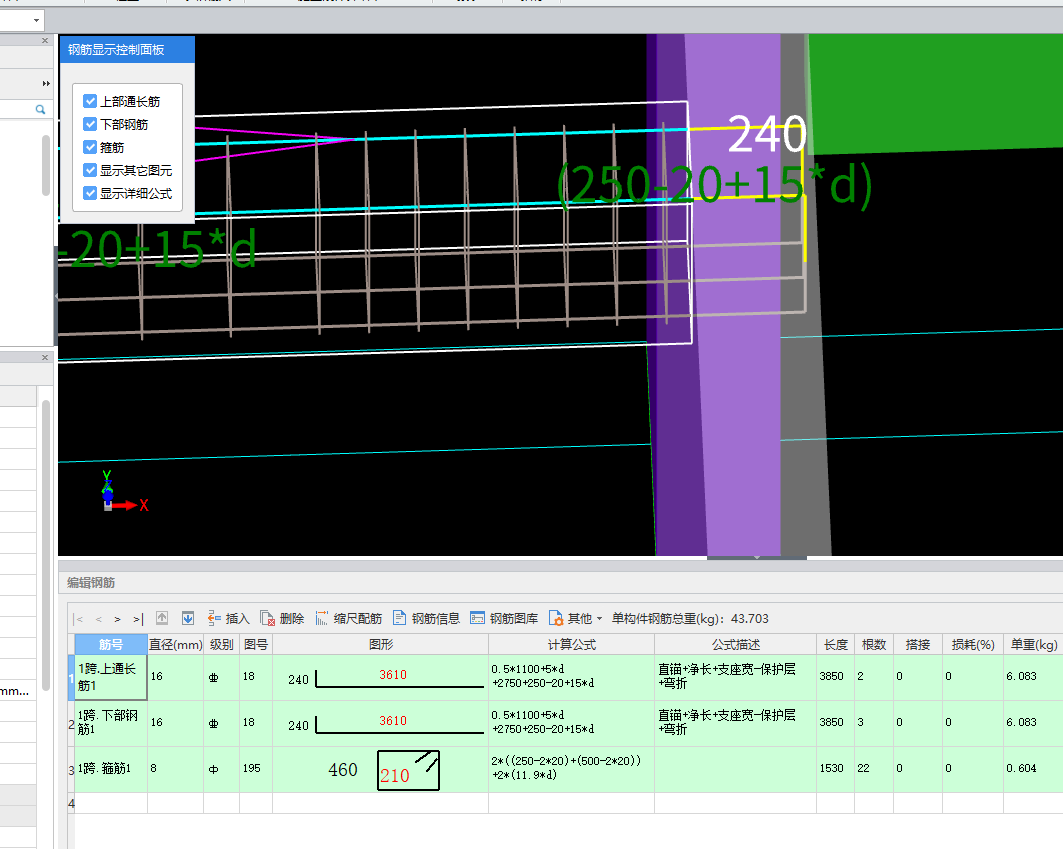Image resolution: width=1063 pixels, height=849 pixels.
Task: Open 钢筋信息 rebar info
Action: coord(426,618)
